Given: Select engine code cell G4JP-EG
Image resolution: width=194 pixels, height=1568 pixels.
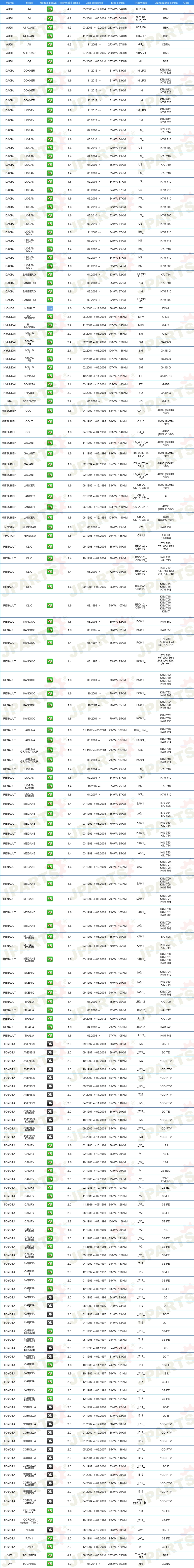Looking at the screenshot, I should [x=166, y=376].
